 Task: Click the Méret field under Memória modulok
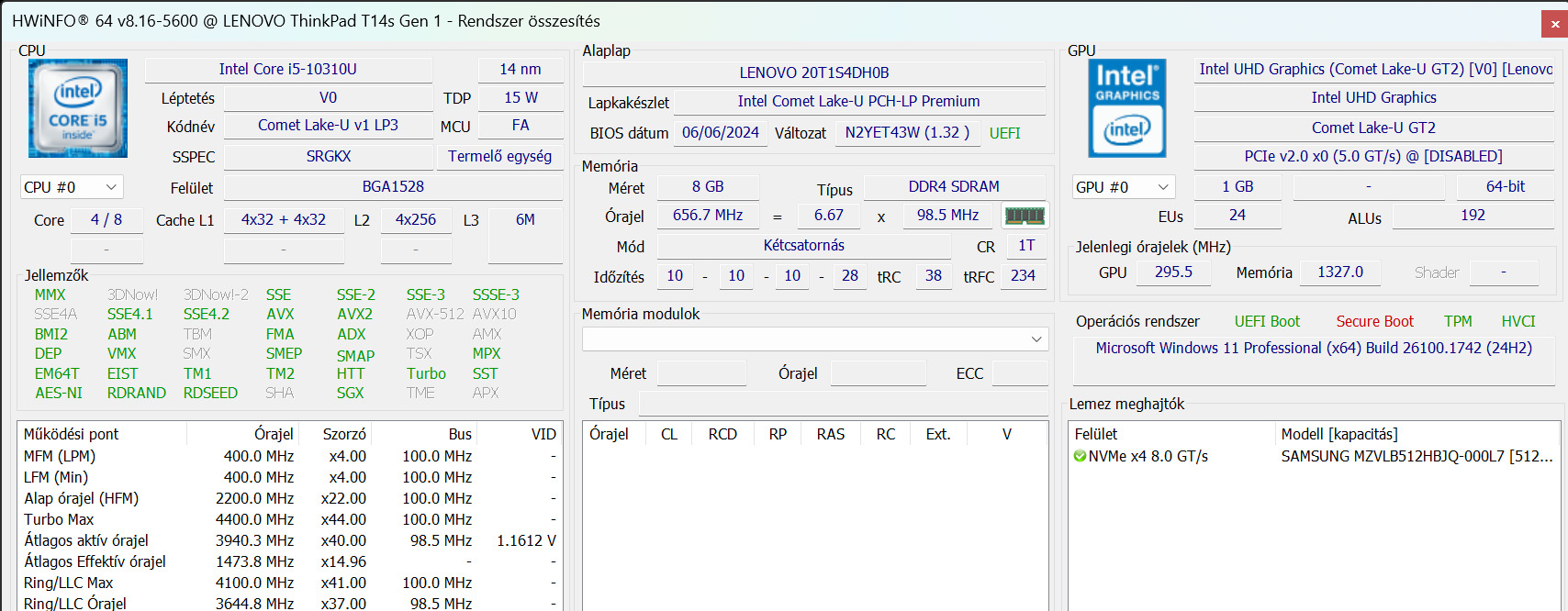coord(701,373)
